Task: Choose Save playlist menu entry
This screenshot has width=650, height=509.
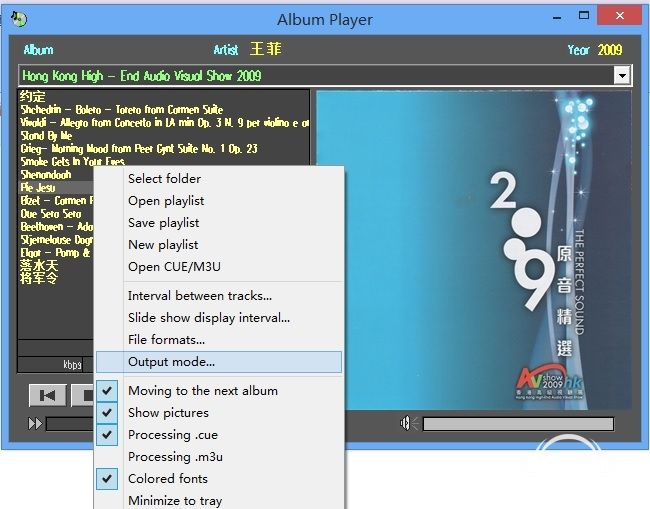Action: pyautogui.click(x=219, y=223)
